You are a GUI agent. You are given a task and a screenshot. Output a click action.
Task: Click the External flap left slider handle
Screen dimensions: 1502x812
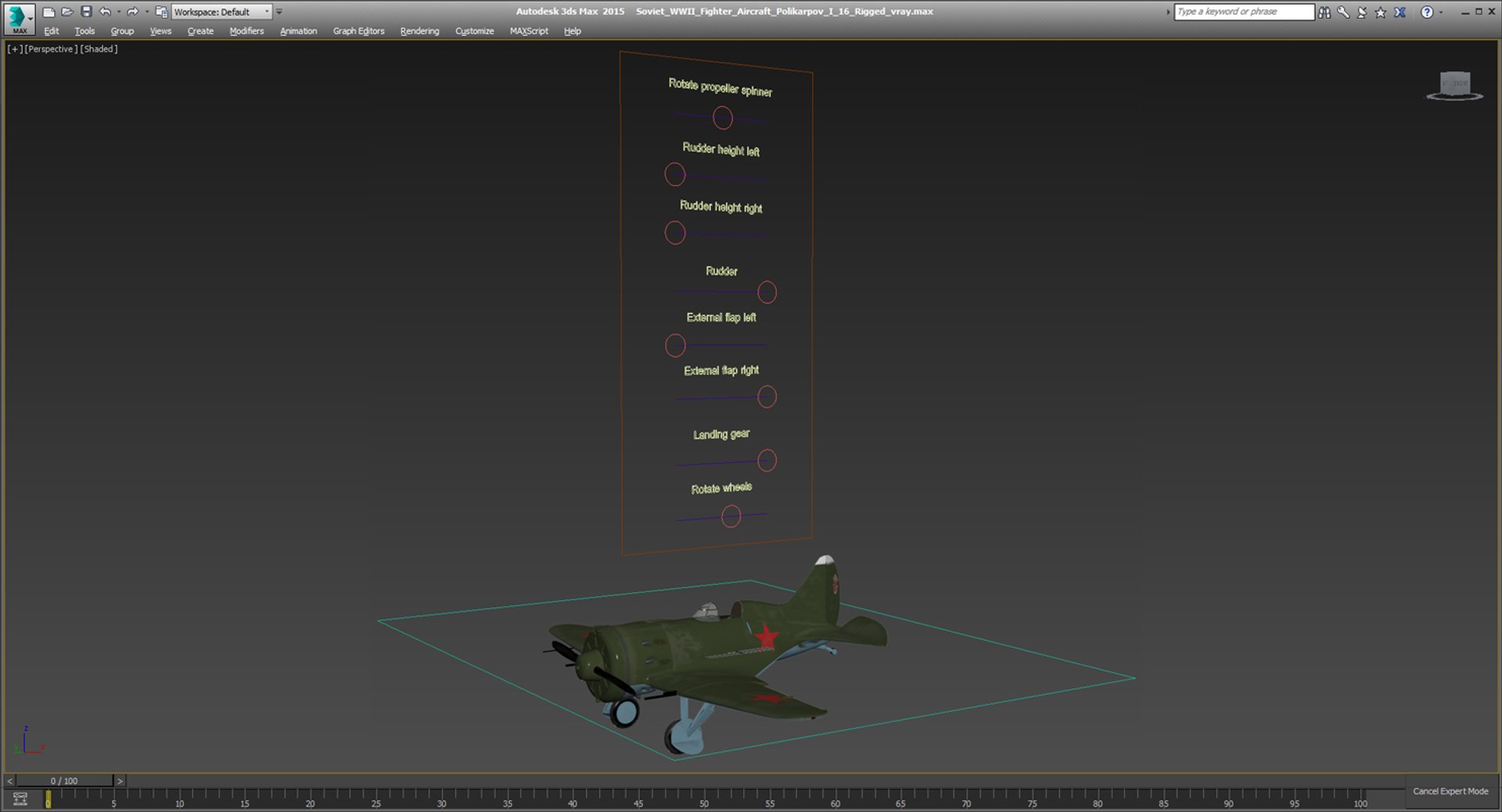[x=675, y=345]
